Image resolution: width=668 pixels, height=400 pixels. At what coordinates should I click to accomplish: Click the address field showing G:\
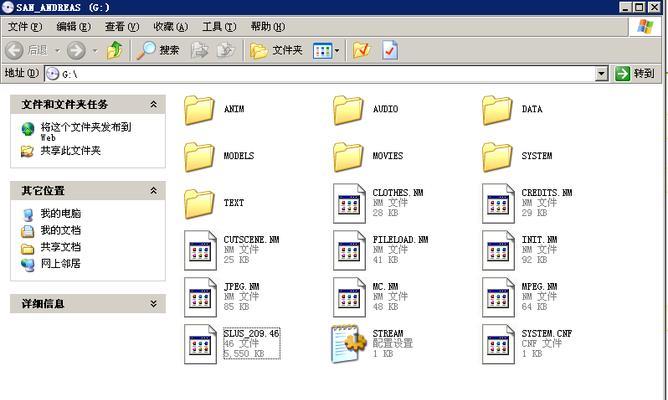(x=320, y=74)
